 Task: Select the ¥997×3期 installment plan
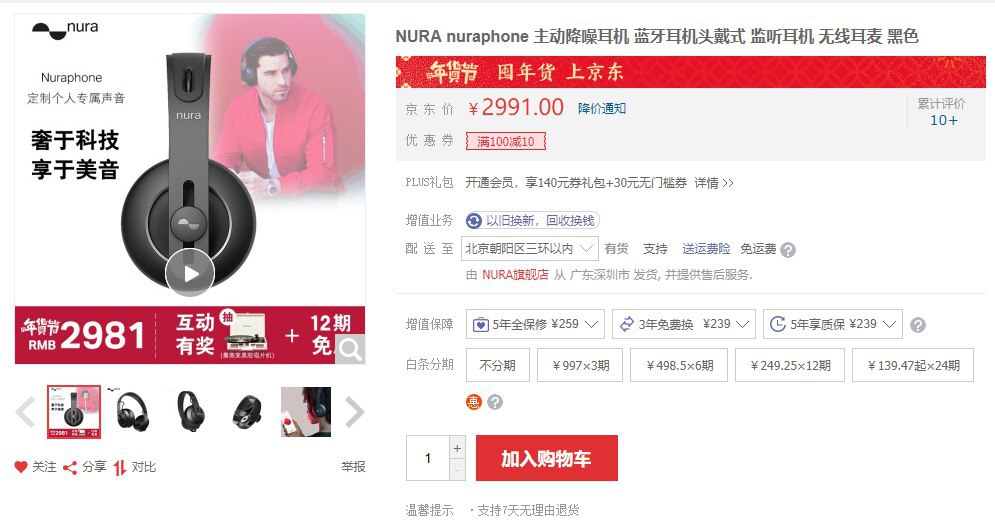click(580, 365)
